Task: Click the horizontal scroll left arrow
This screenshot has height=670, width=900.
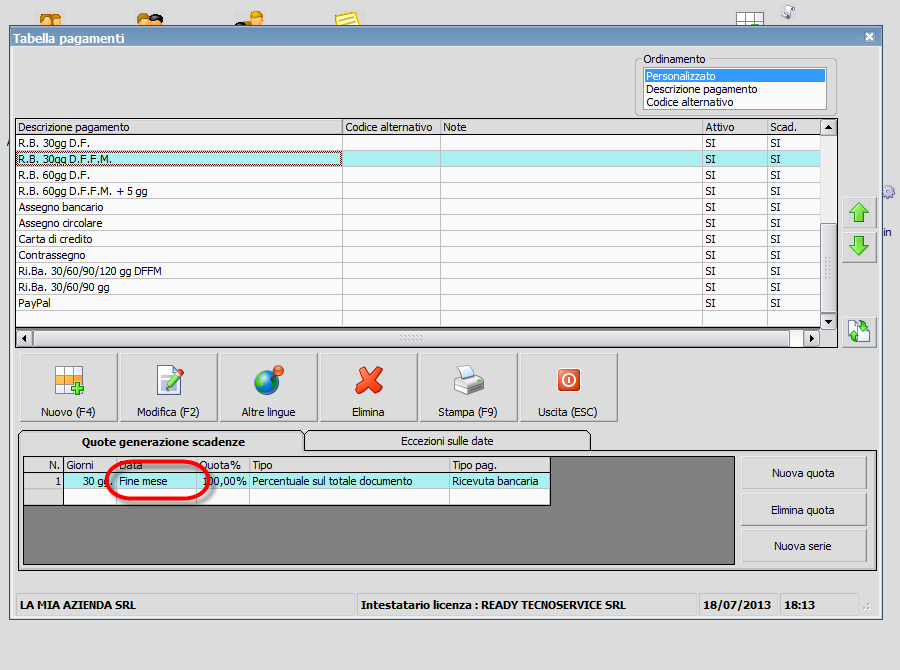Action: pos(24,338)
